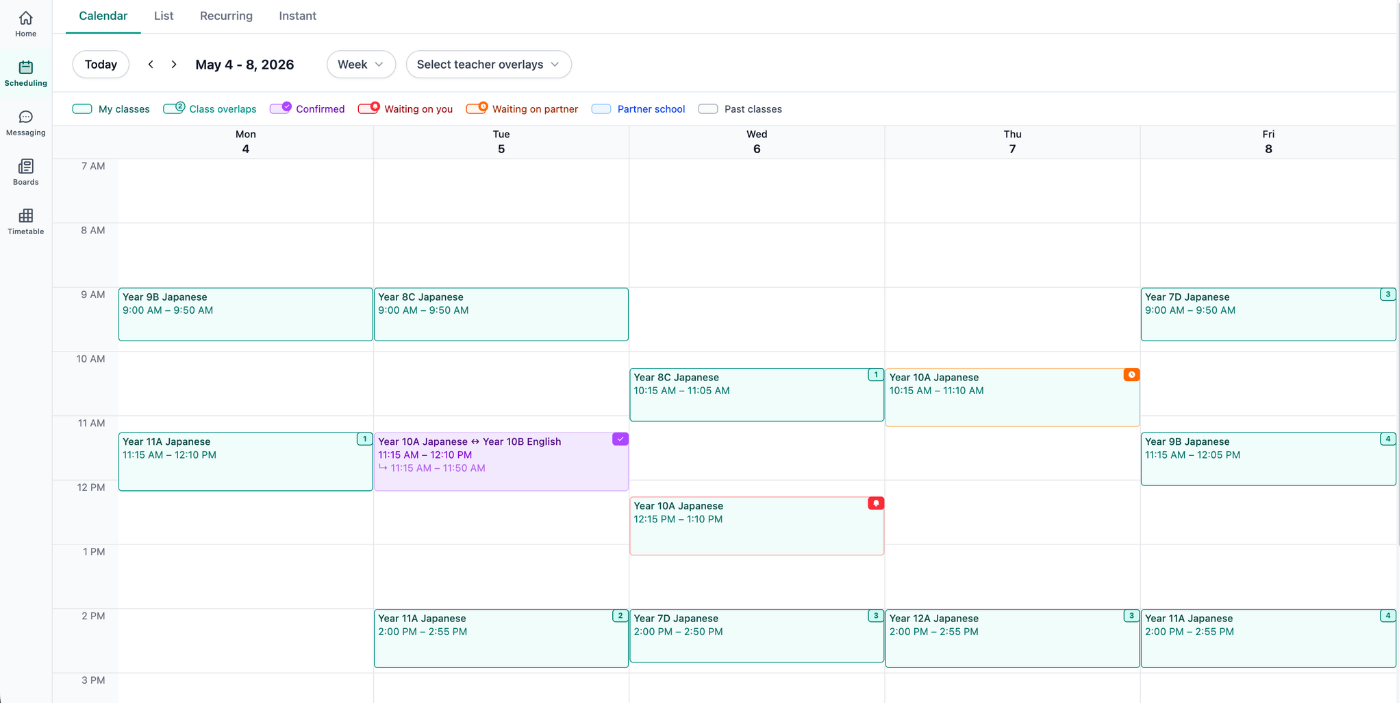Click the Today button

[101, 64]
